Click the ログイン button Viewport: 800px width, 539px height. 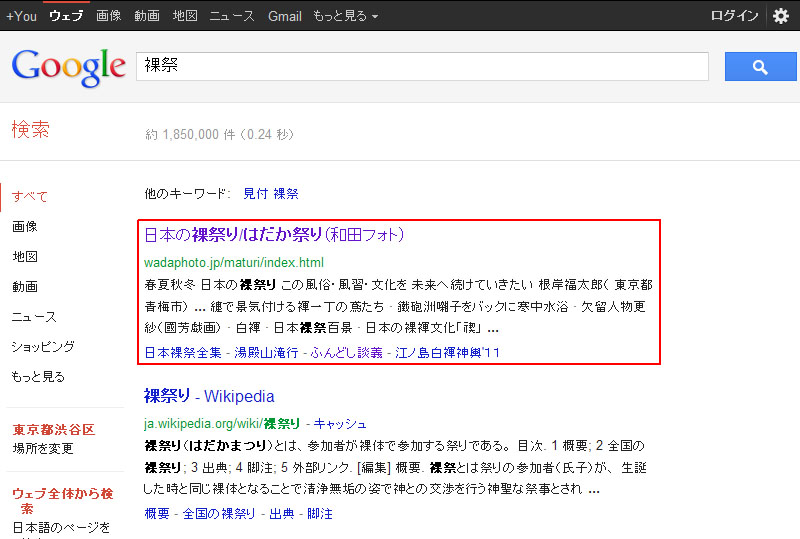point(734,16)
